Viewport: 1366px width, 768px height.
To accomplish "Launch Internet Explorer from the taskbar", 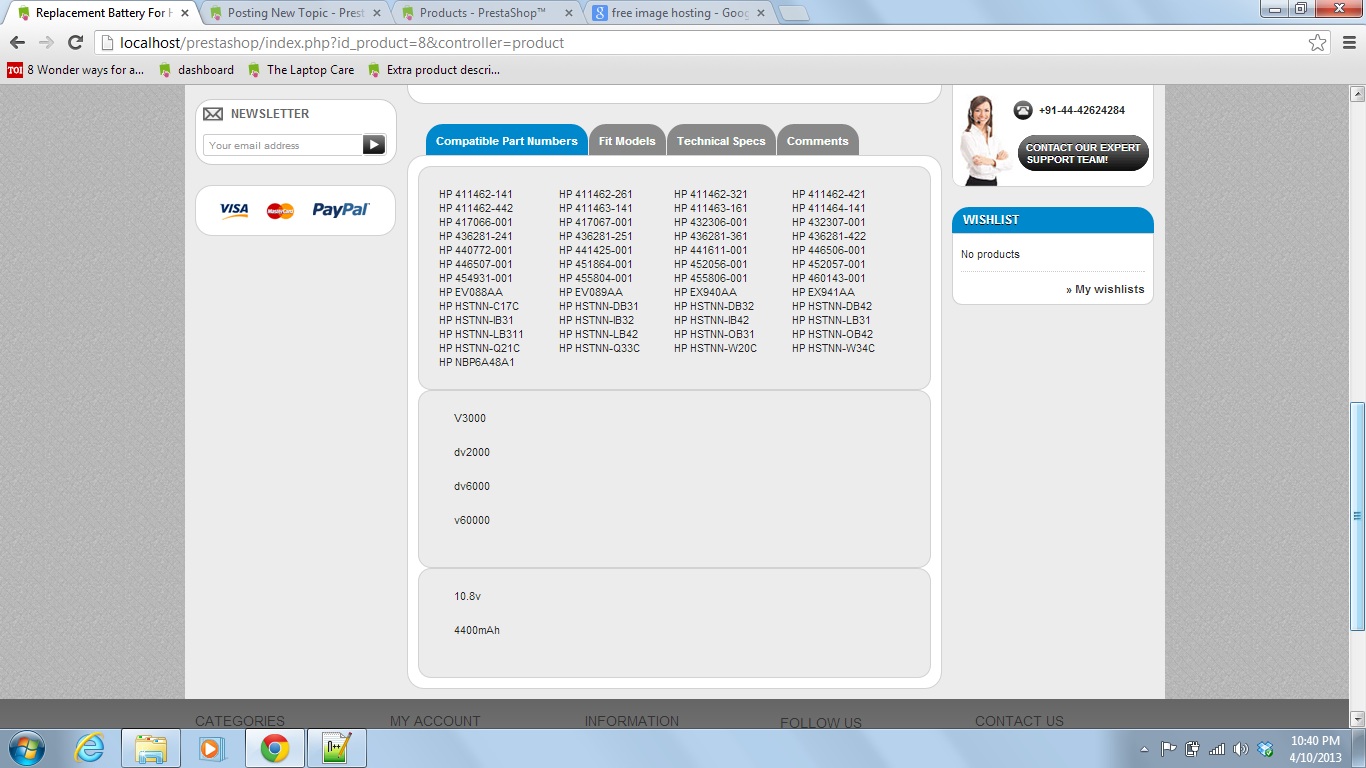I will point(89,748).
